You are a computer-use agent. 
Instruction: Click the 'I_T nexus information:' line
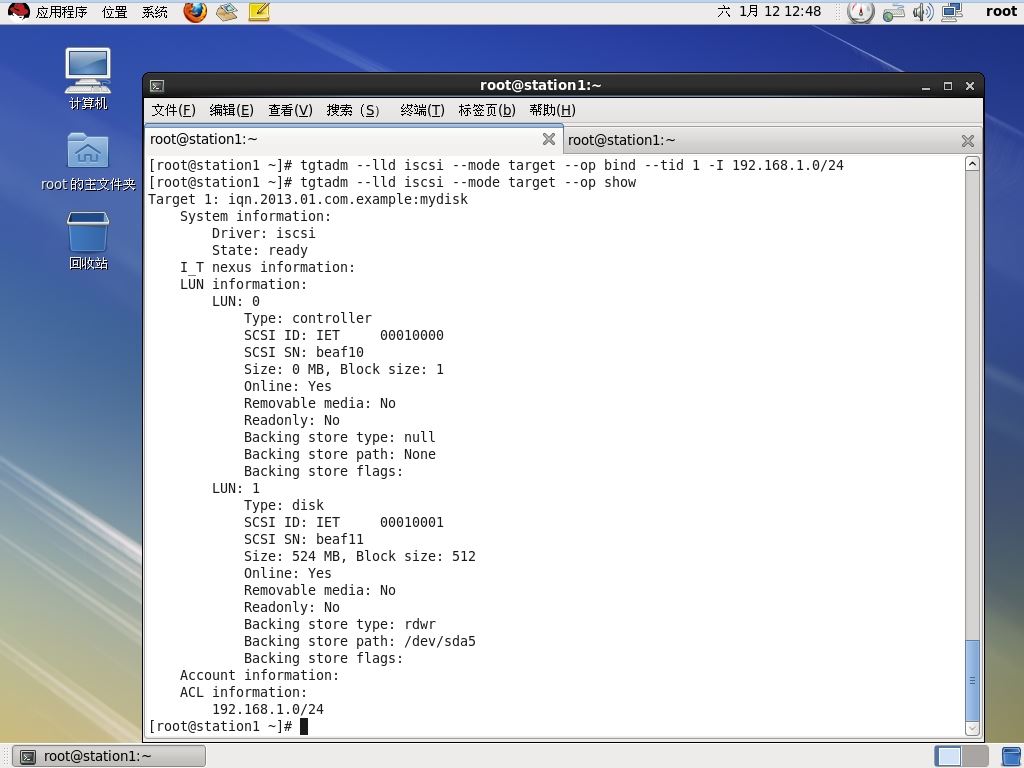(x=268, y=267)
